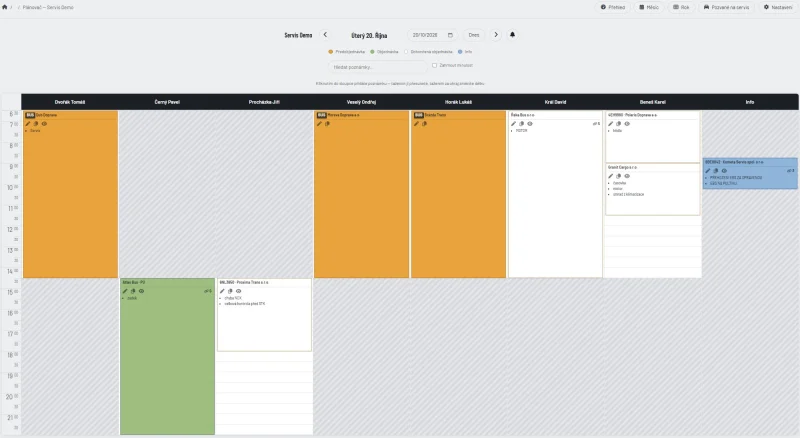
Task: Select the Veselý Ondřej column header
Action: coord(361,102)
